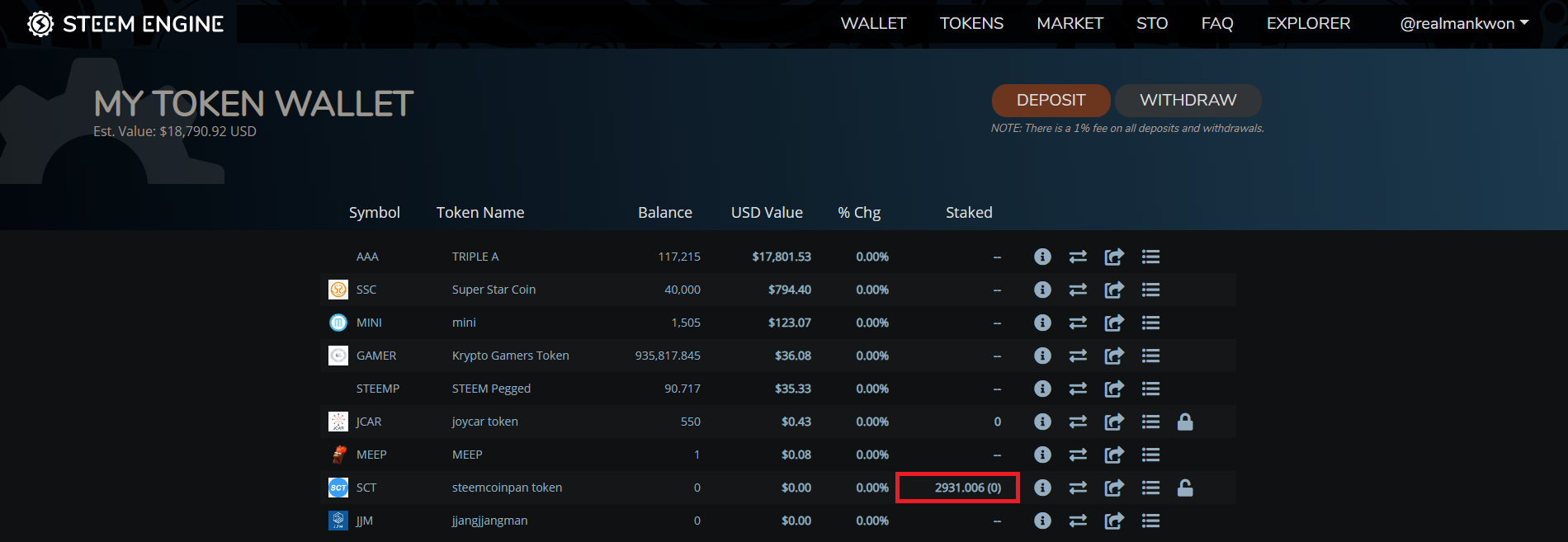
Task: Click the Balance column header
Action: 665,213
